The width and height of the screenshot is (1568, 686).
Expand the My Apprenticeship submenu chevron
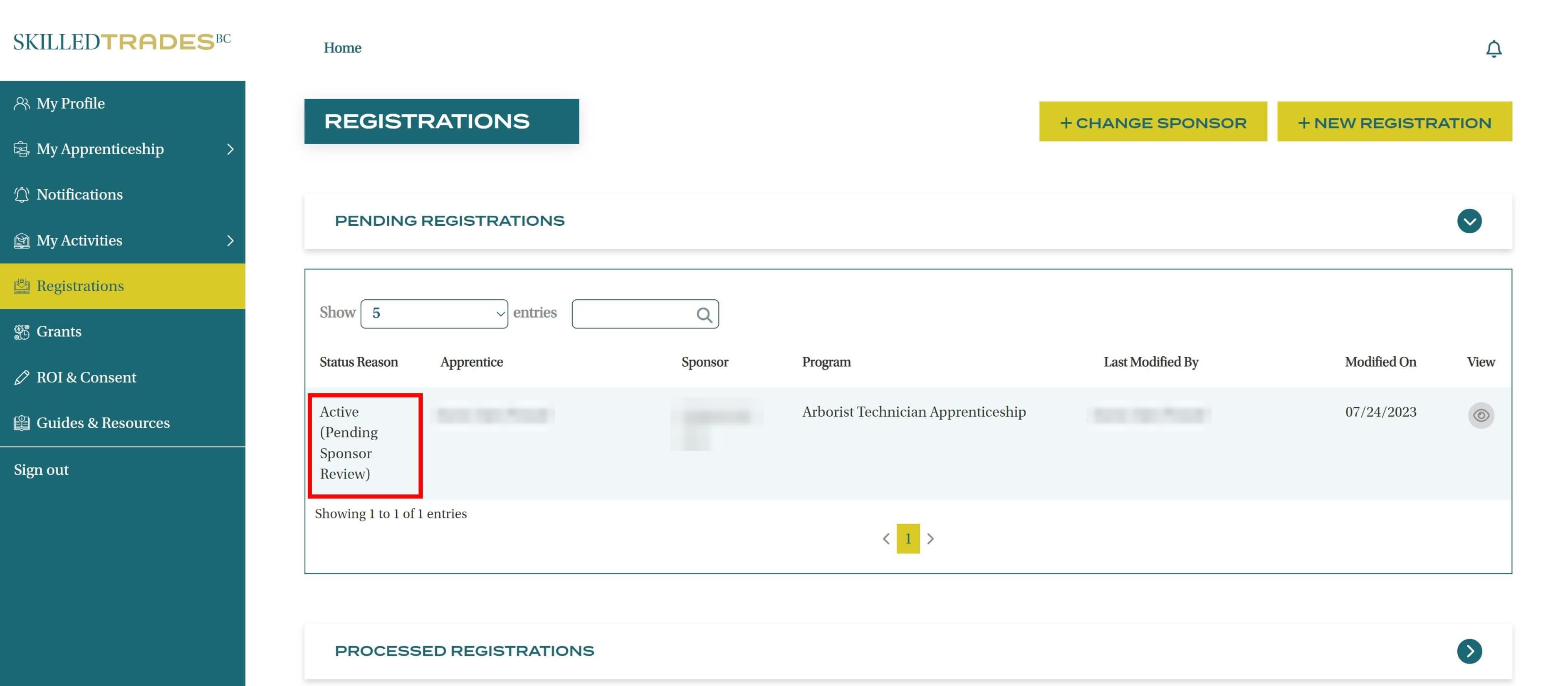point(230,149)
